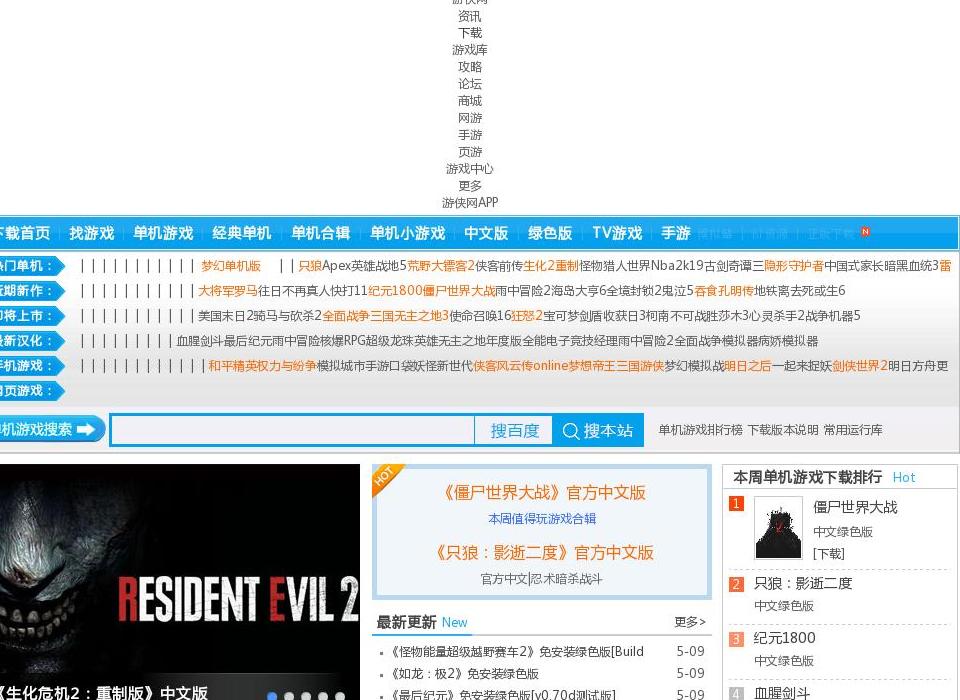Viewport: 960px width, 700px height.
Task: Open the 僵尸世界大战 ranking thumbnail
Action: (778, 528)
